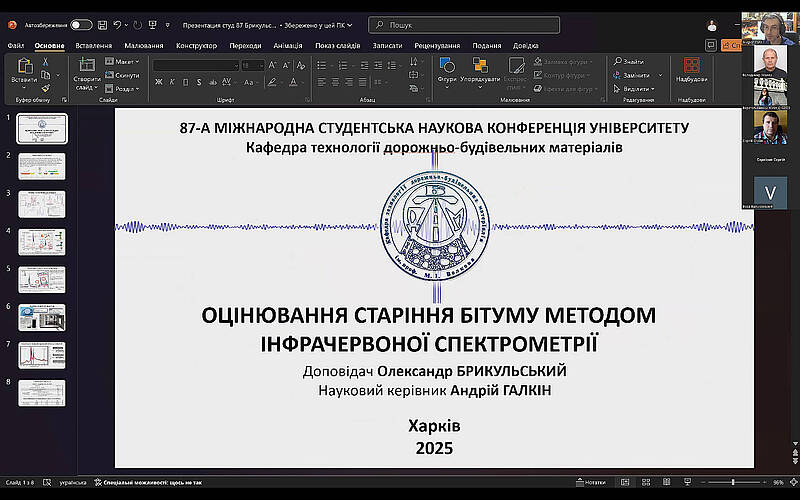The height and width of the screenshot is (500, 800).
Task: Toggle underline formatting button
Action: 186,82
